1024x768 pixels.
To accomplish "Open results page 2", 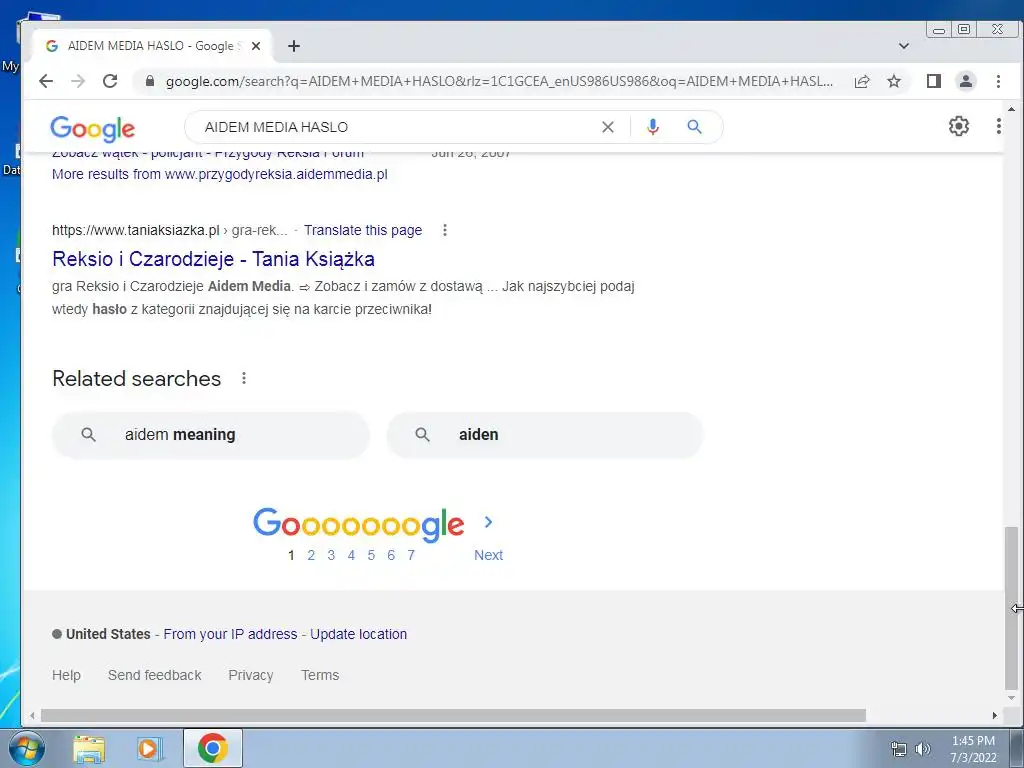I will tap(311, 555).
